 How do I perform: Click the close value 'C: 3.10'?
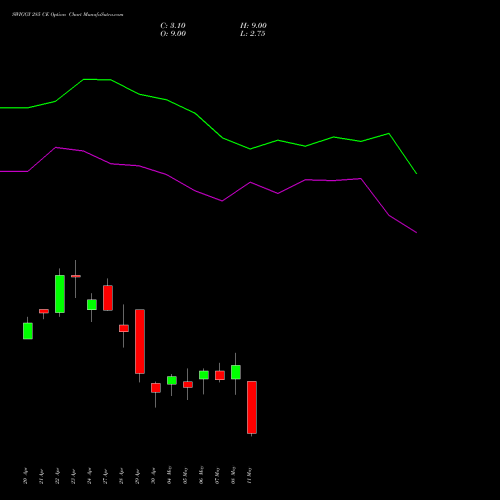pos(173,26)
